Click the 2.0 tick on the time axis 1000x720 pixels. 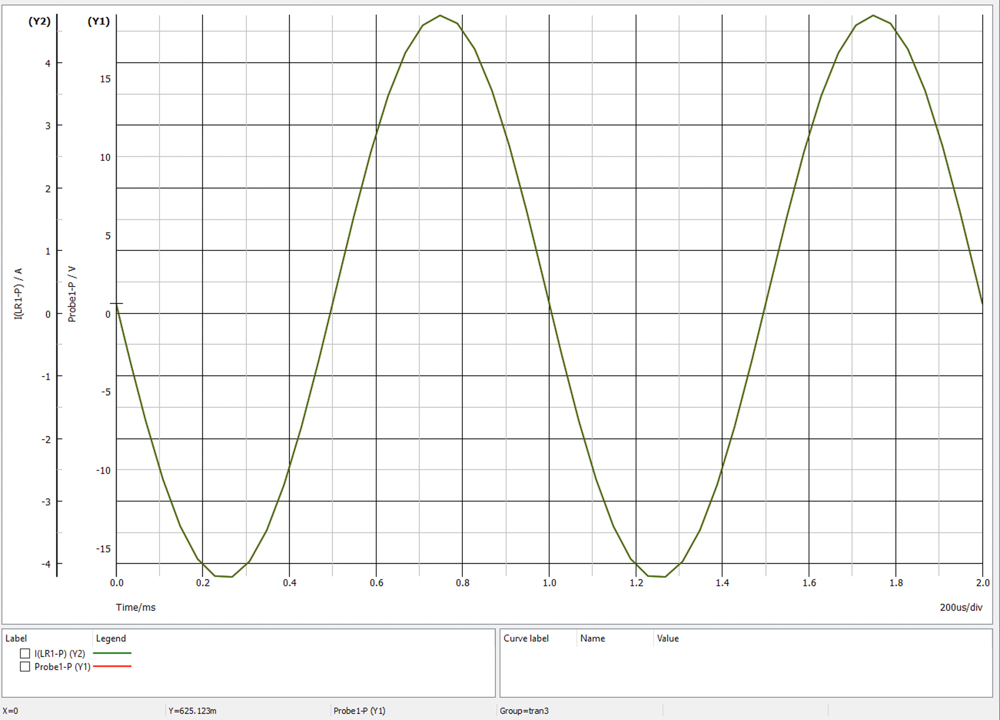pos(983,583)
